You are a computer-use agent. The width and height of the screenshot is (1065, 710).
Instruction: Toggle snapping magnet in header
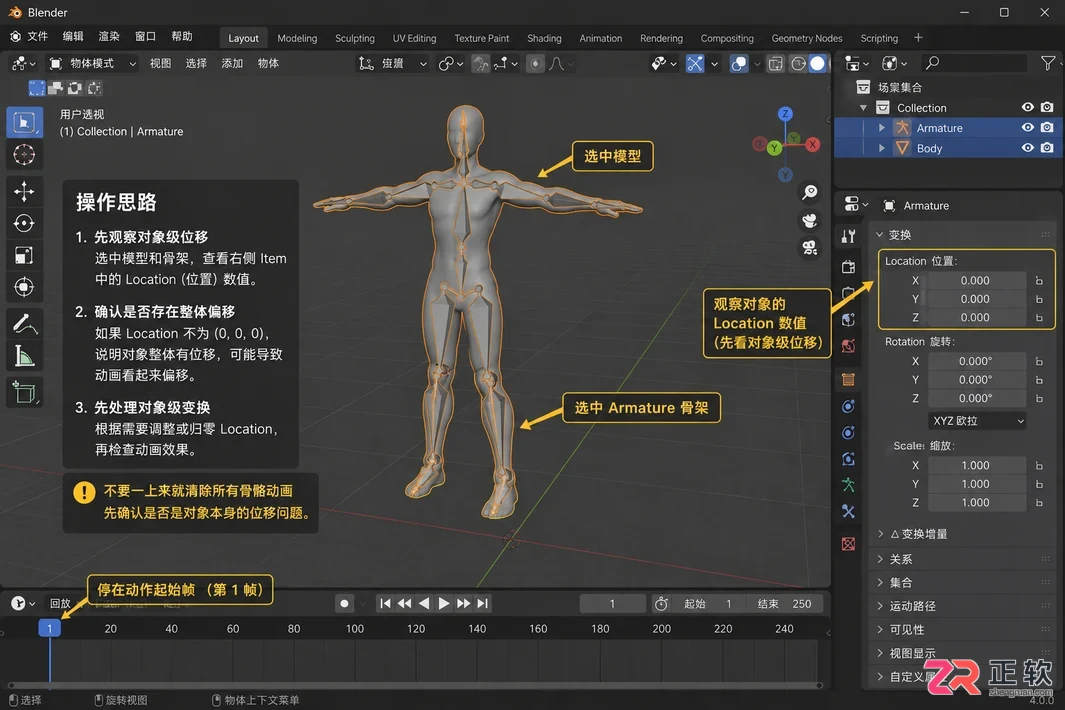(481, 64)
